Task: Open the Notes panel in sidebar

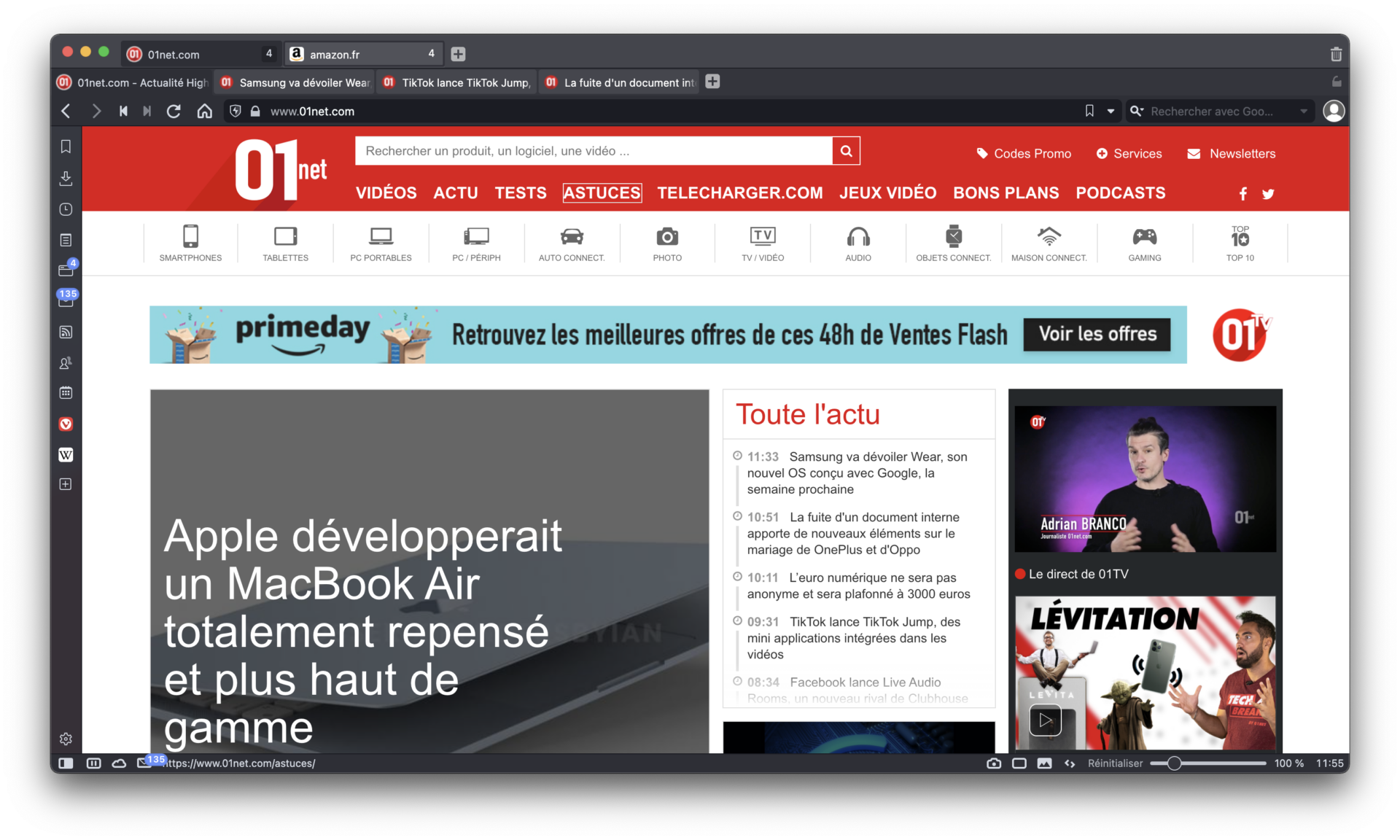Action: point(66,240)
